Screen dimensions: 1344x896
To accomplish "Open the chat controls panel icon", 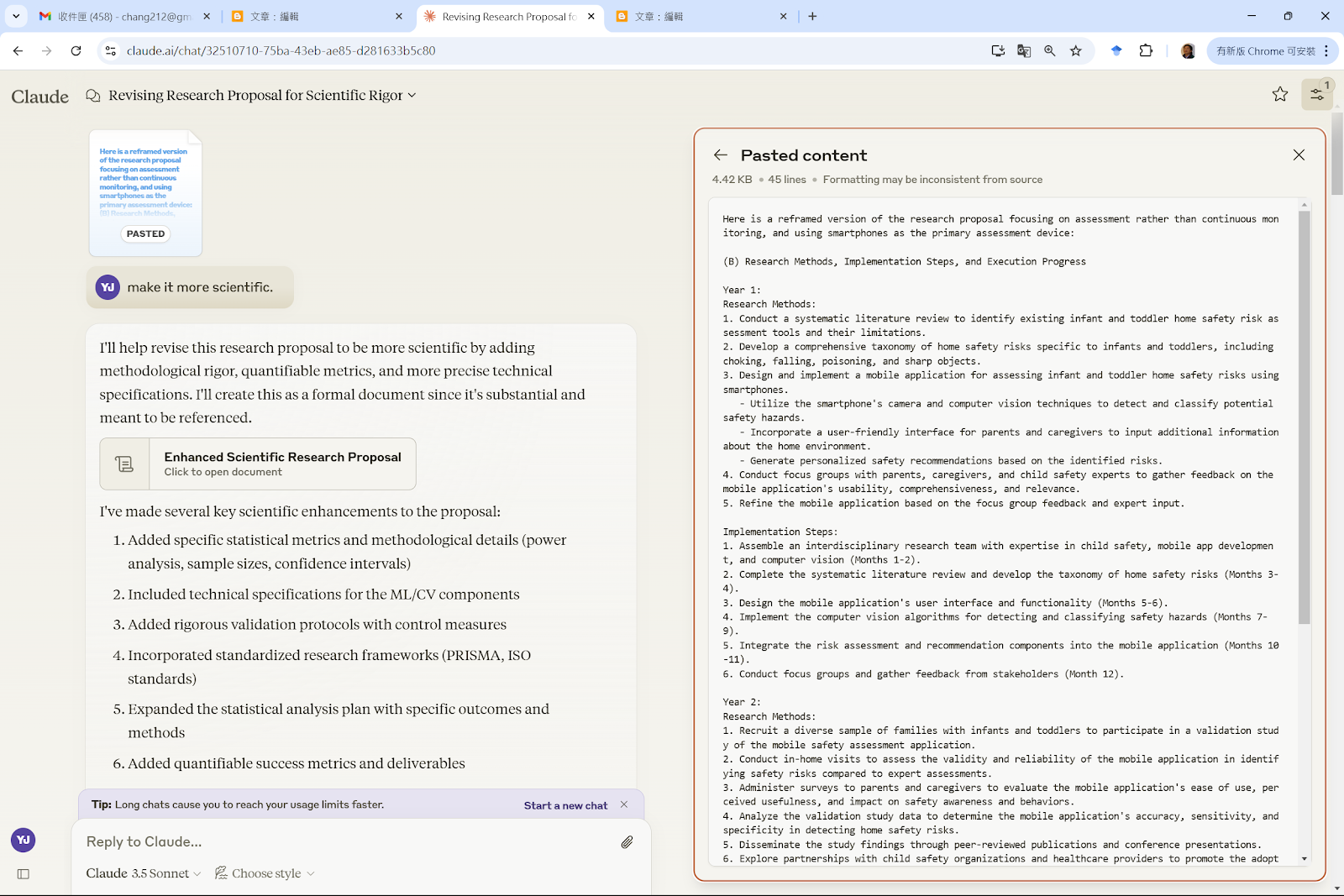I will tap(1317, 95).
